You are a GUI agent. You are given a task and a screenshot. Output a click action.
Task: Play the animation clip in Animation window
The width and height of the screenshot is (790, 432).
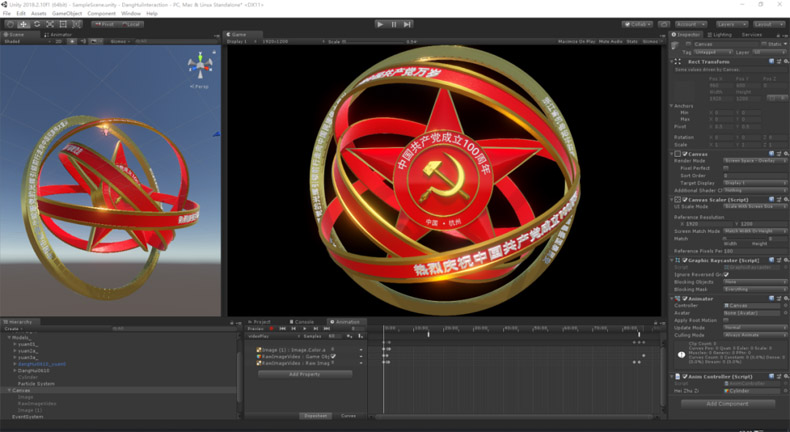point(305,329)
